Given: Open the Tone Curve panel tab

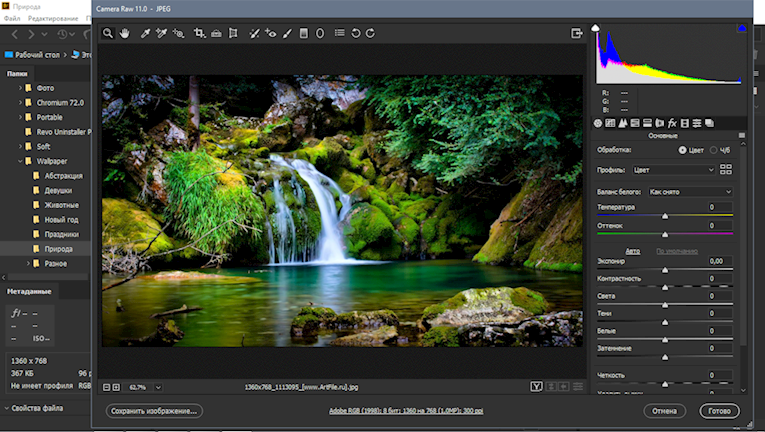Looking at the screenshot, I should click(x=610, y=123).
